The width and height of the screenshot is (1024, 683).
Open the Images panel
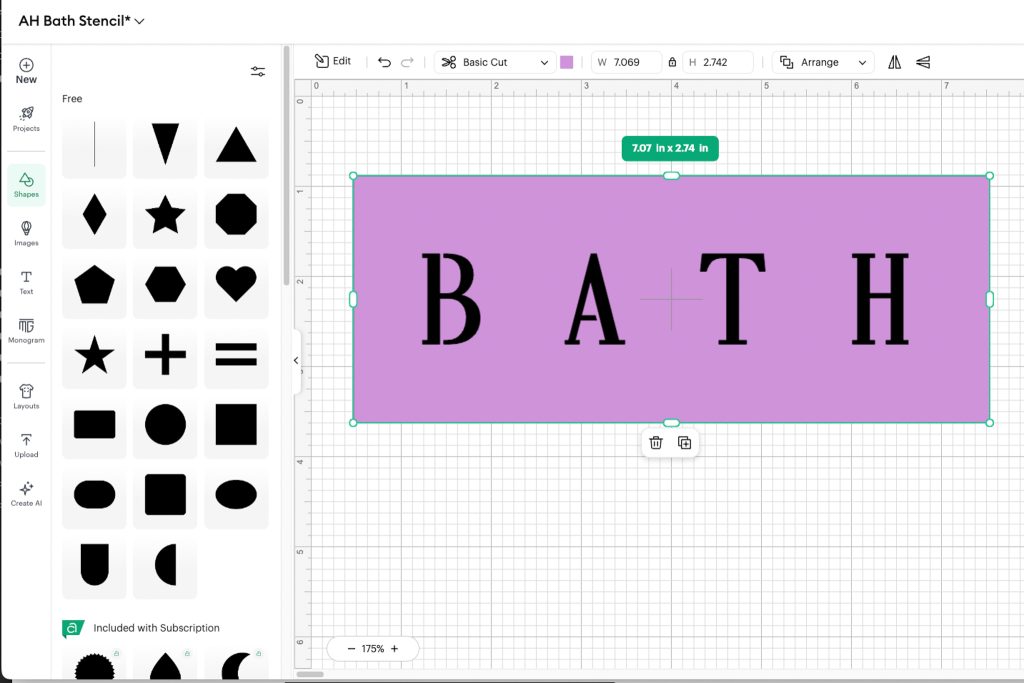[25, 232]
